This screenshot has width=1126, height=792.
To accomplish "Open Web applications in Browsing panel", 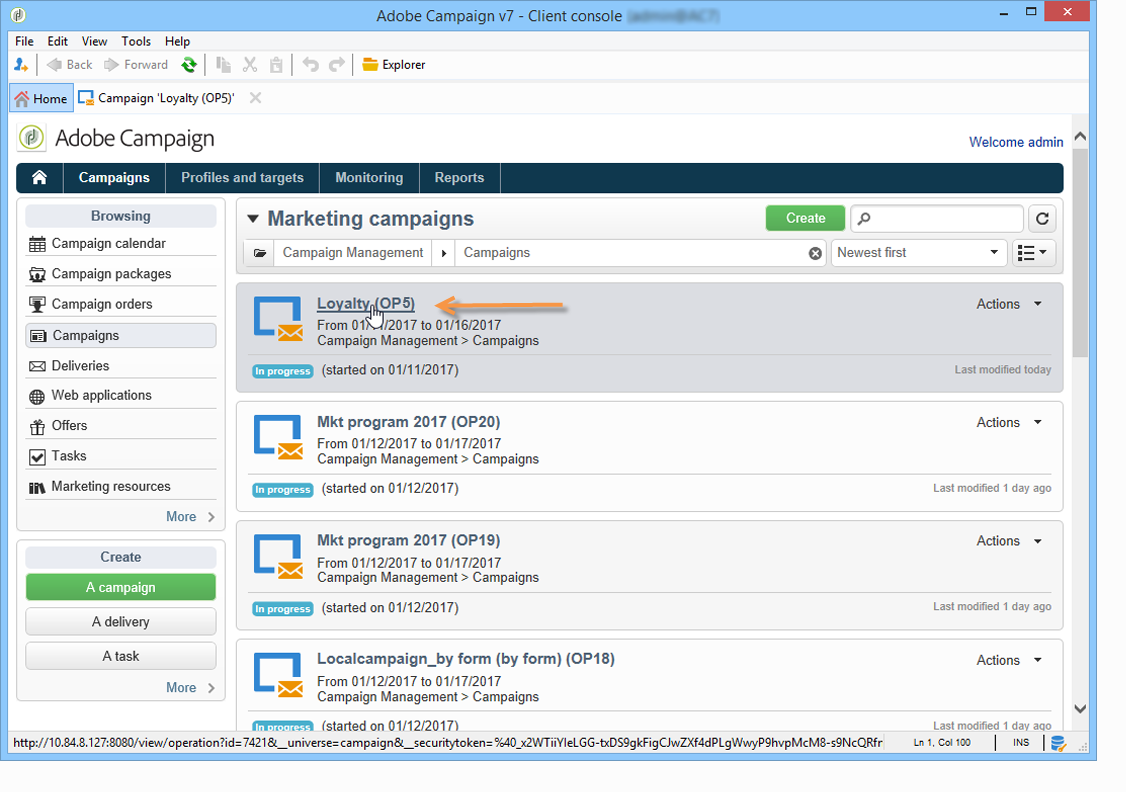I will click(121, 395).
